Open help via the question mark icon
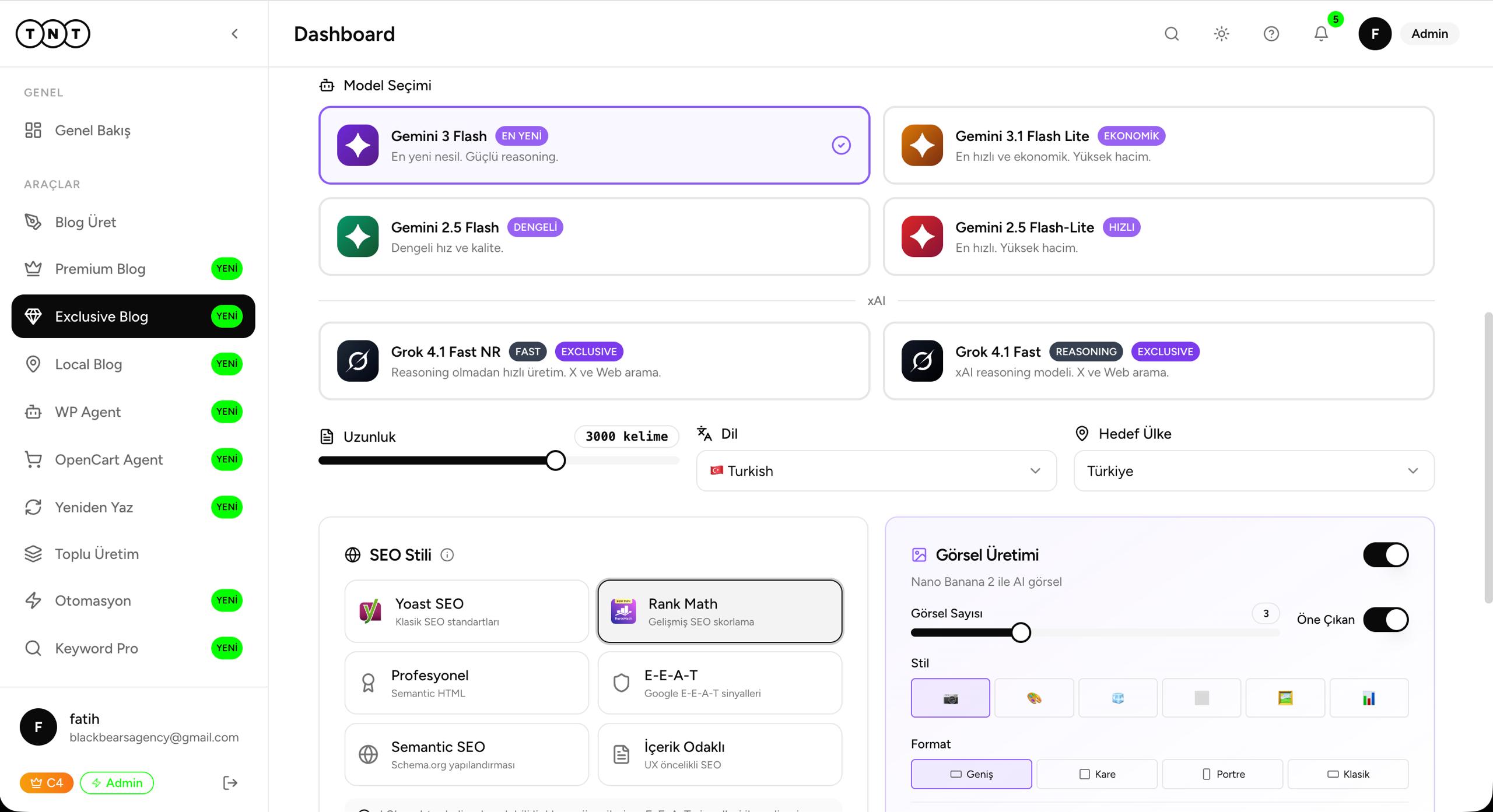 click(1271, 34)
